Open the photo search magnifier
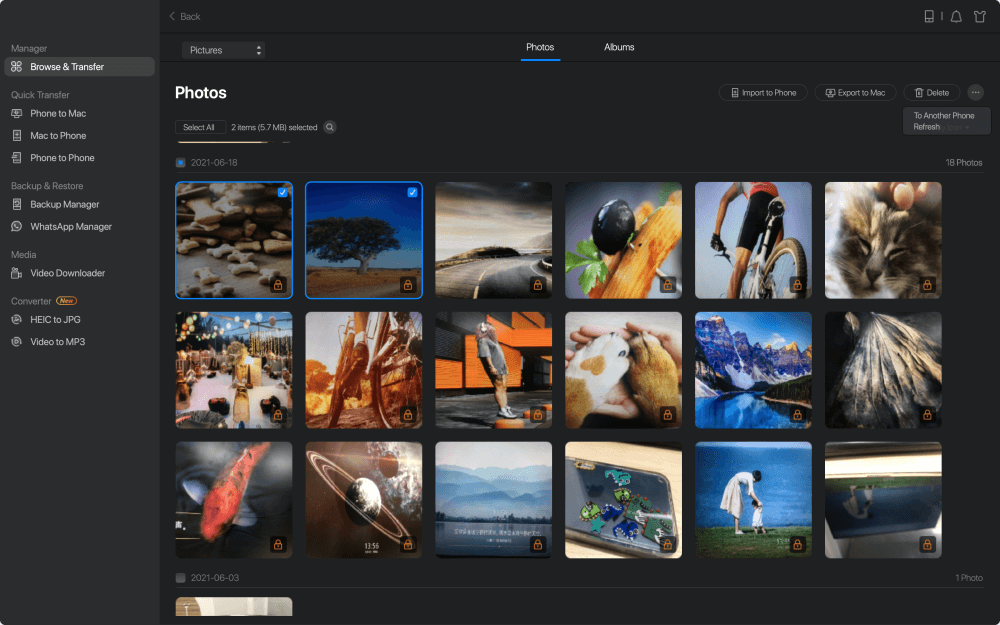This screenshot has width=1000, height=625. tap(330, 128)
